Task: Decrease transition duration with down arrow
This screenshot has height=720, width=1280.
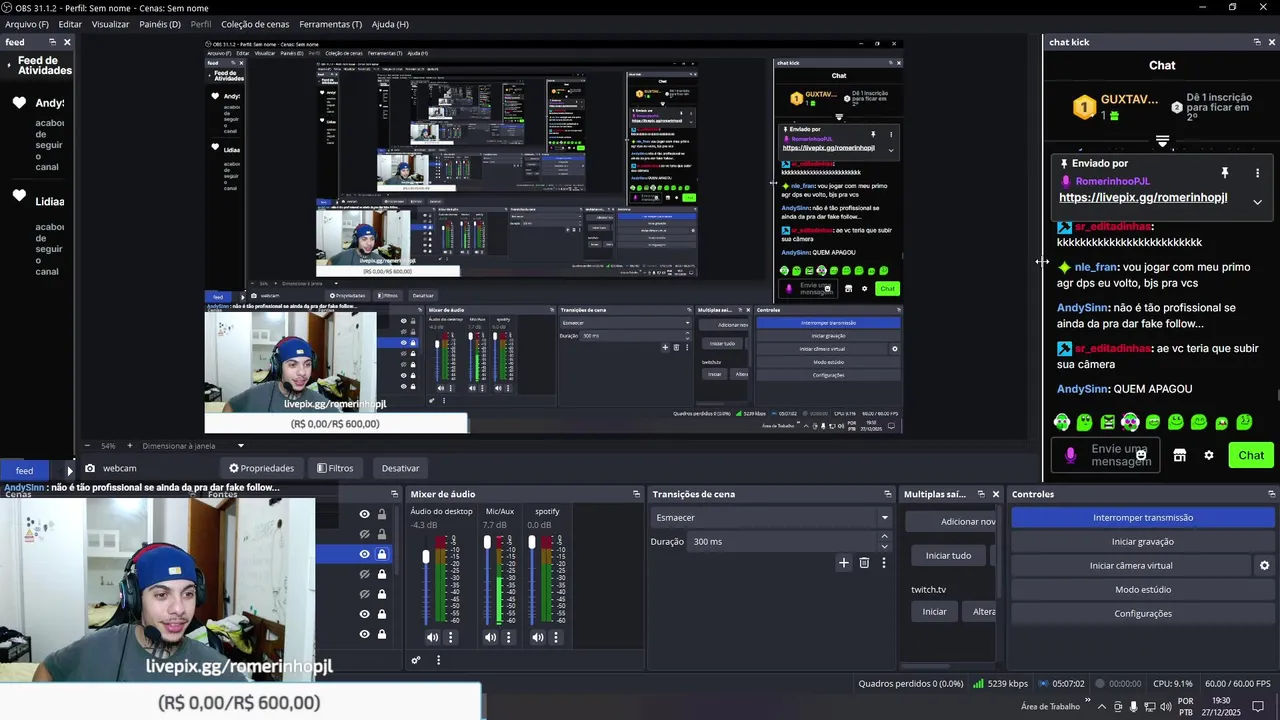Action: pos(884,547)
